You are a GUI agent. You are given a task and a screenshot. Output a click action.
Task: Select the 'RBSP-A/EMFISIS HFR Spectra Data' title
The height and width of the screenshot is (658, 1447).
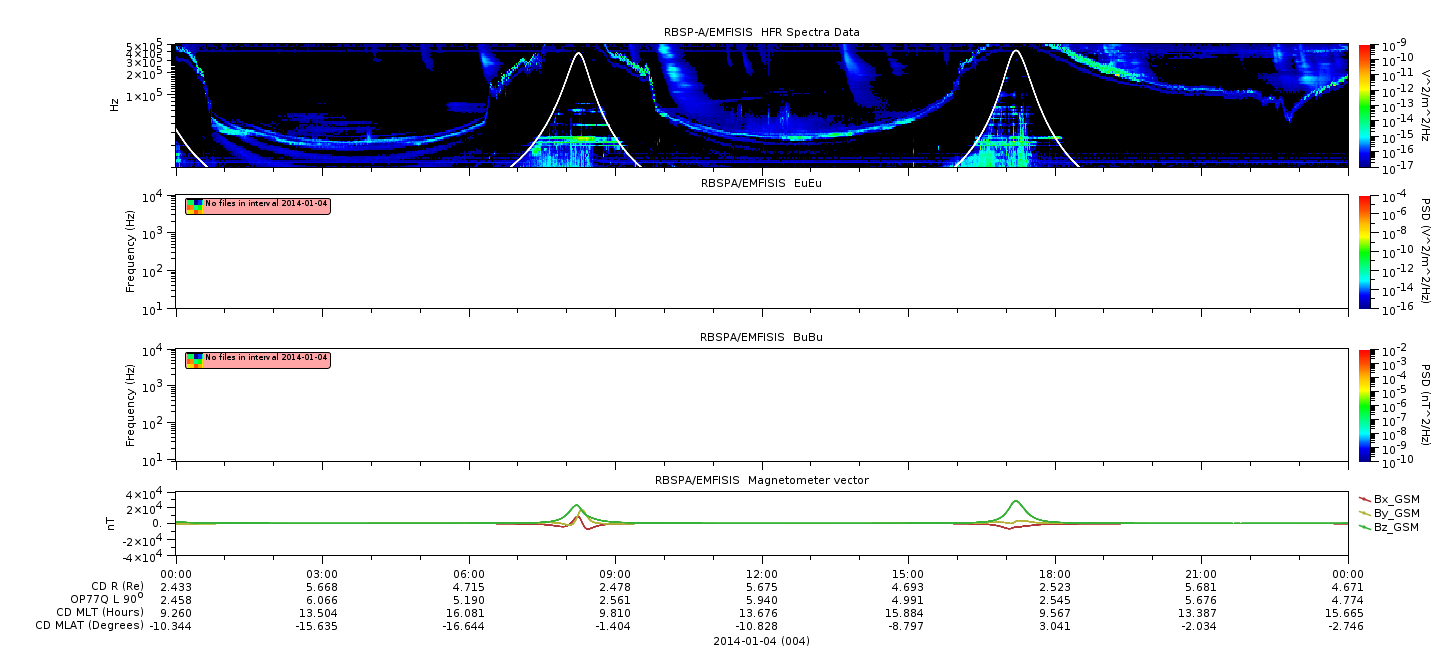(x=761, y=33)
